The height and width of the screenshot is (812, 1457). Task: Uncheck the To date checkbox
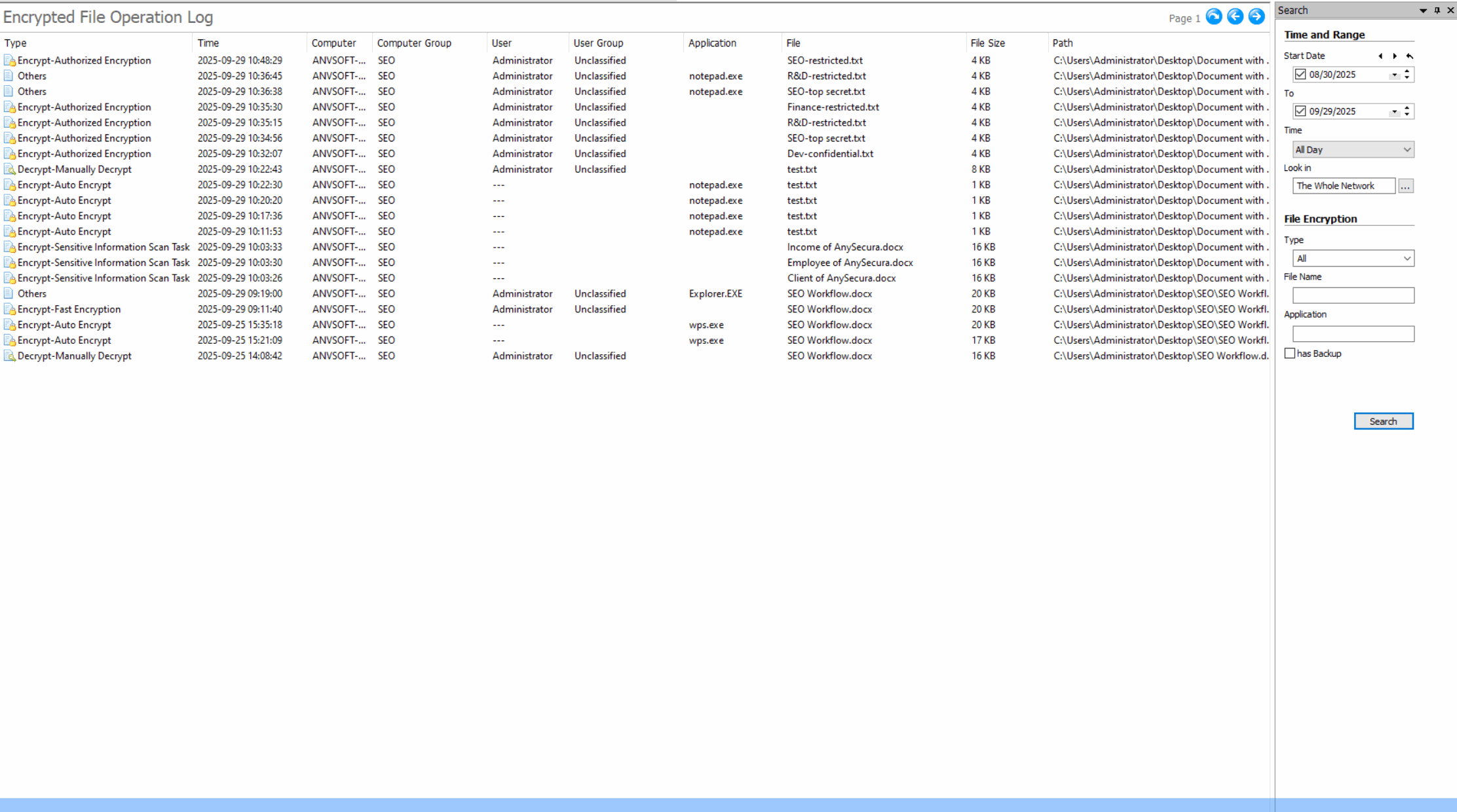click(x=1300, y=111)
